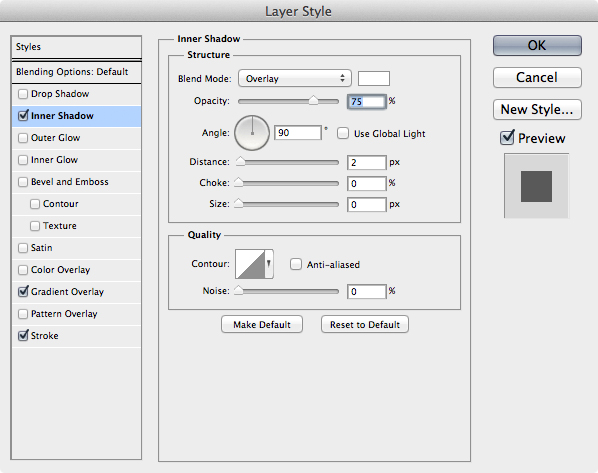Select the Bevel and Emboss label row

point(76,182)
